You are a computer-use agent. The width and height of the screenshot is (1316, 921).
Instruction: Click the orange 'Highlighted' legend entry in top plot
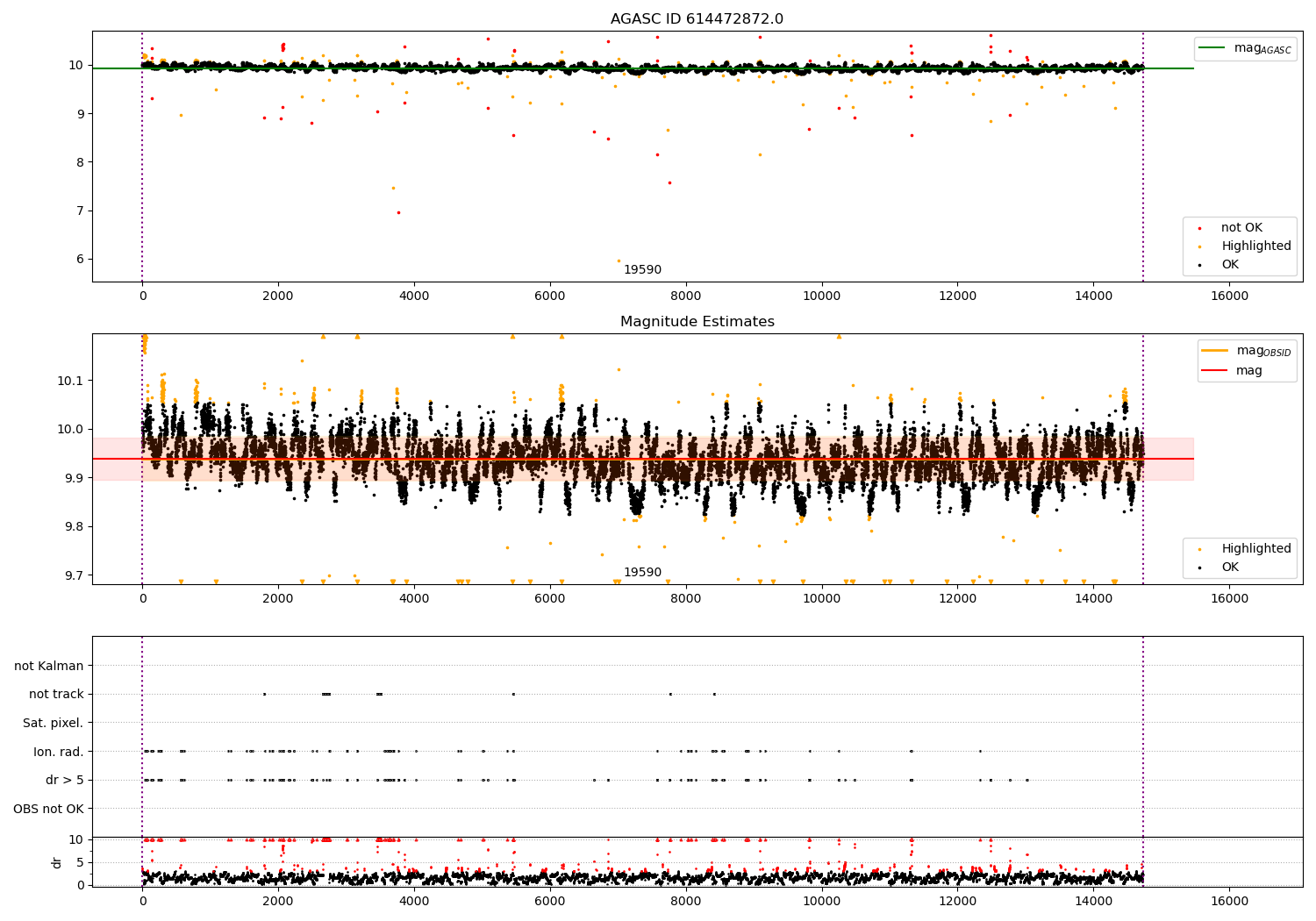(1239, 246)
